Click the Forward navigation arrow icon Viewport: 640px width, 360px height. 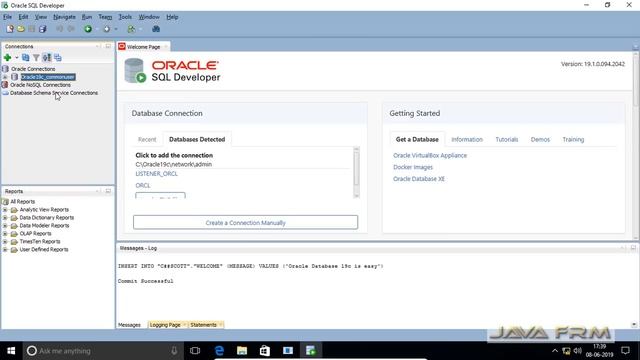107,29
